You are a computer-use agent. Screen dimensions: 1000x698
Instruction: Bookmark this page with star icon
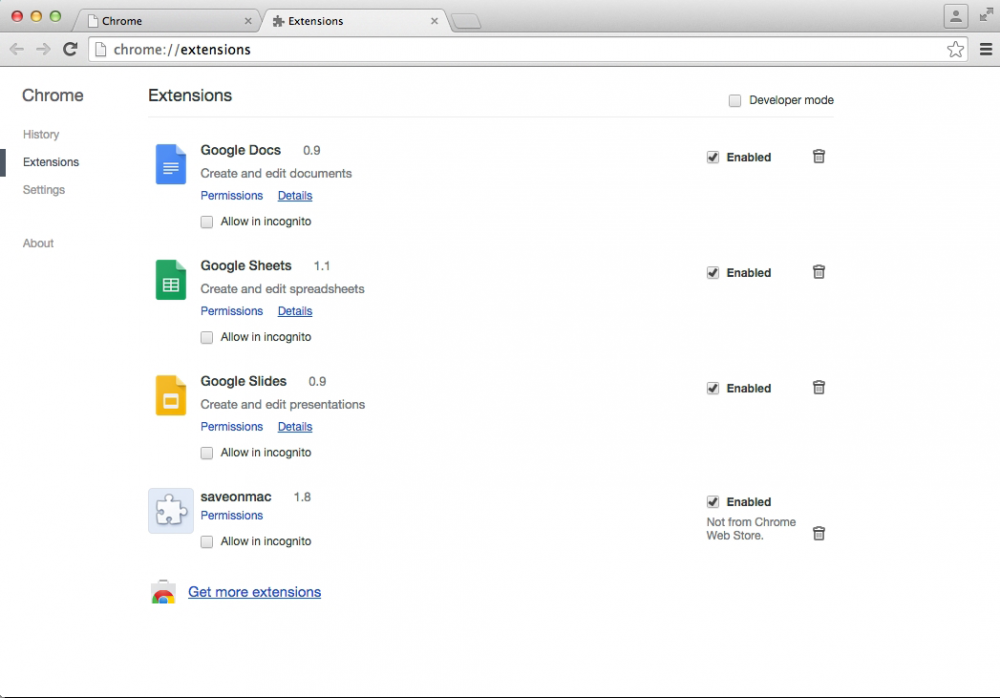(955, 49)
